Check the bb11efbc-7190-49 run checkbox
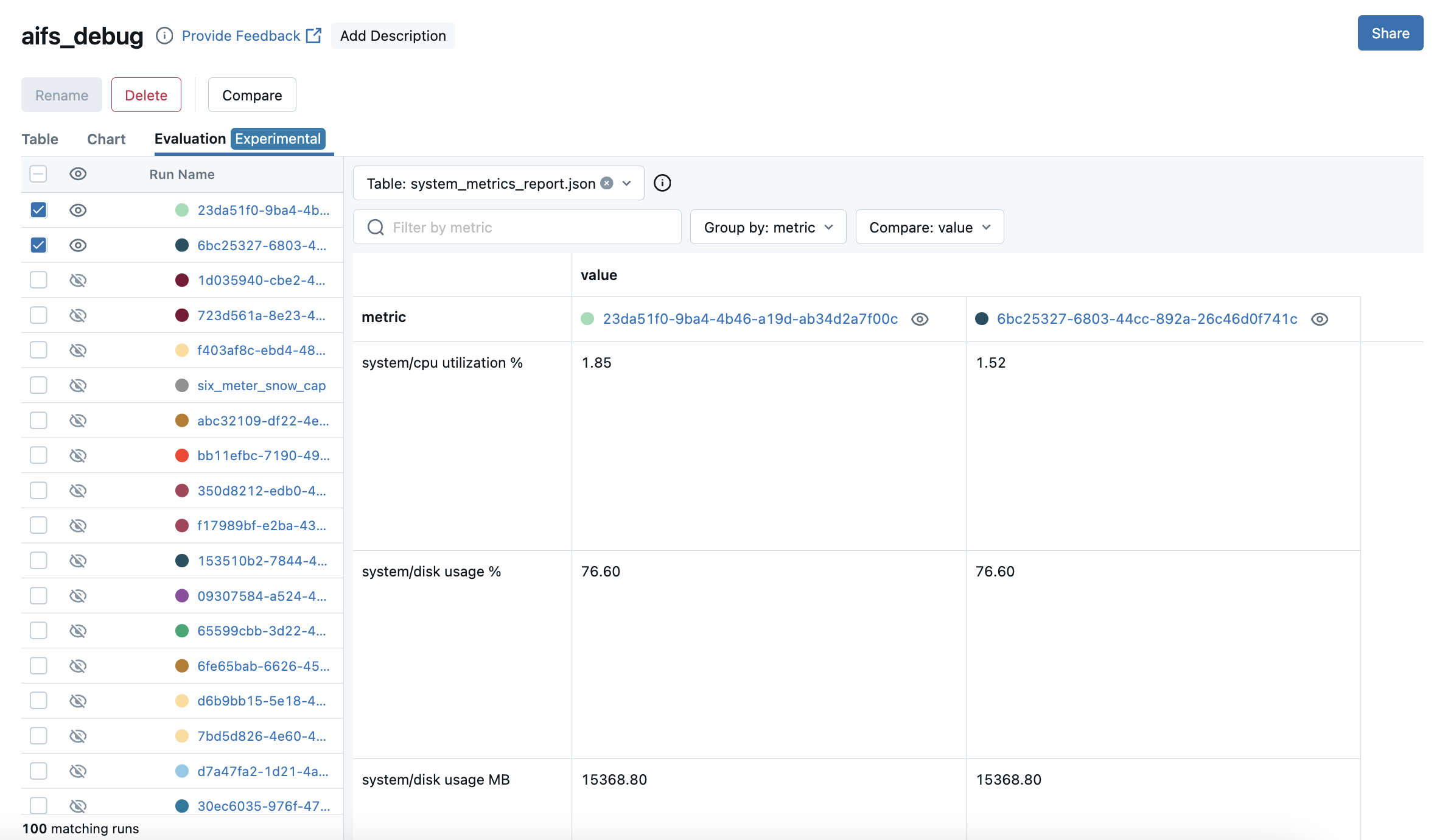 pos(38,455)
